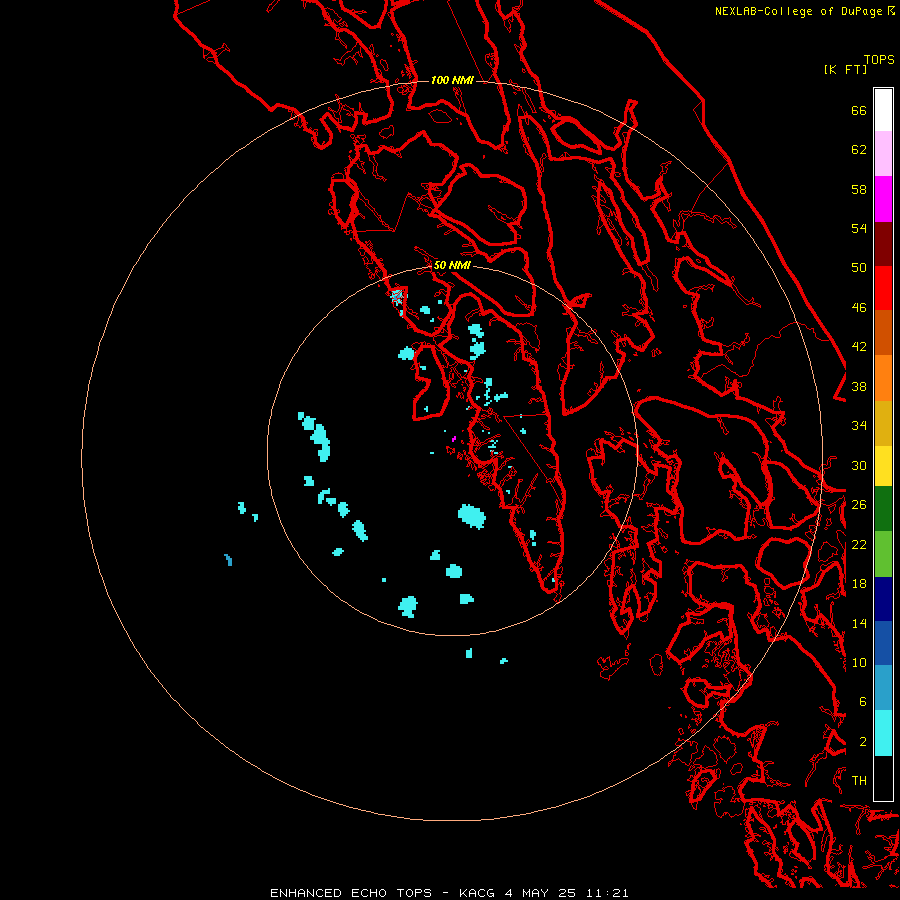
Task: Click the '11:21' time in the caption
Action: (607, 893)
